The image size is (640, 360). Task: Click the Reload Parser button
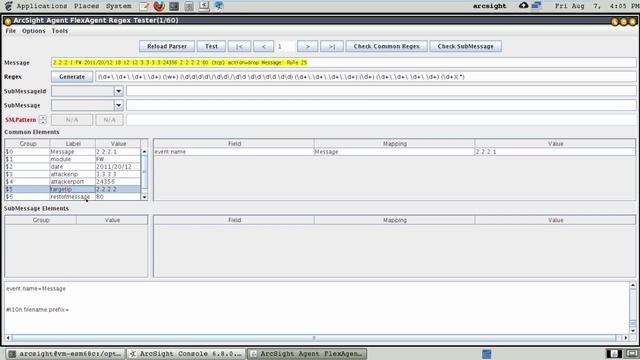coord(167,47)
